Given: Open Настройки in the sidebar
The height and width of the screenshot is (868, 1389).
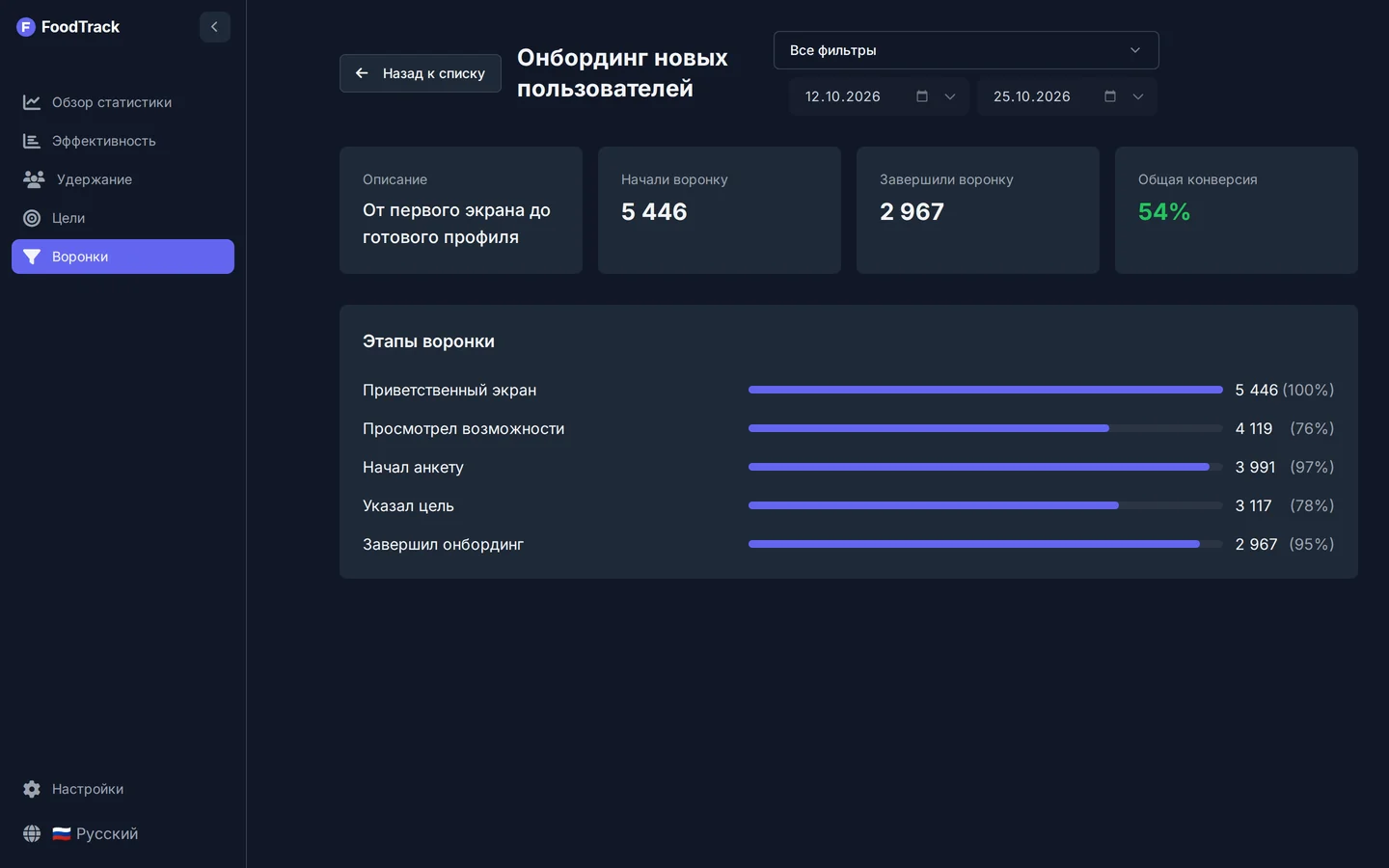Looking at the screenshot, I should coord(123,789).
